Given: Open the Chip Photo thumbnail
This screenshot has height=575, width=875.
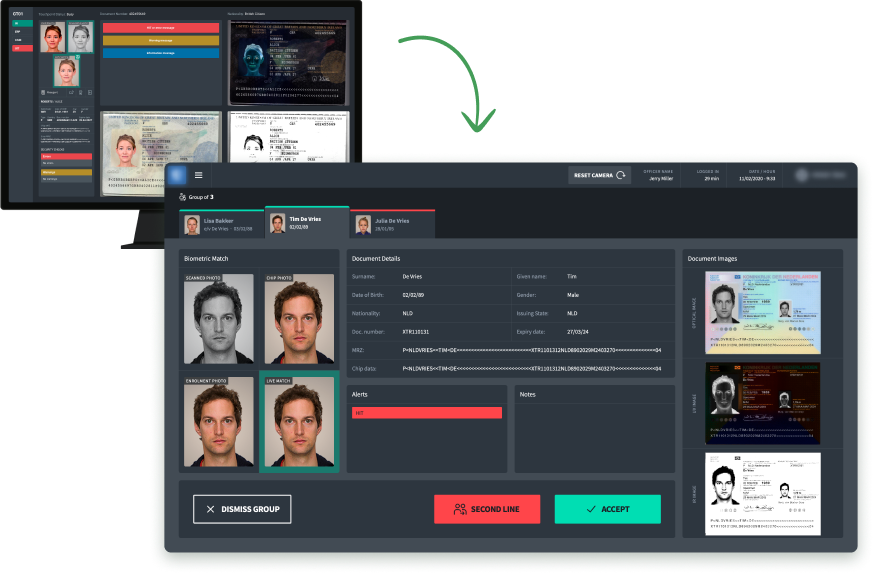Looking at the screenshot, I should pos(299,319).
